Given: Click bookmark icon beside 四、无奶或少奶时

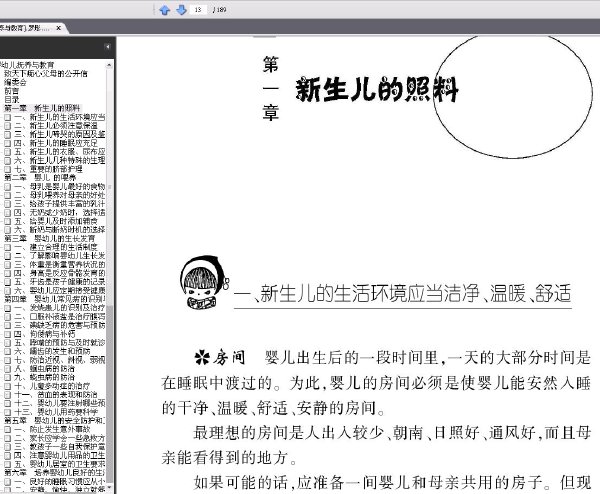Looking at the screenshot, I should (8, 213).
